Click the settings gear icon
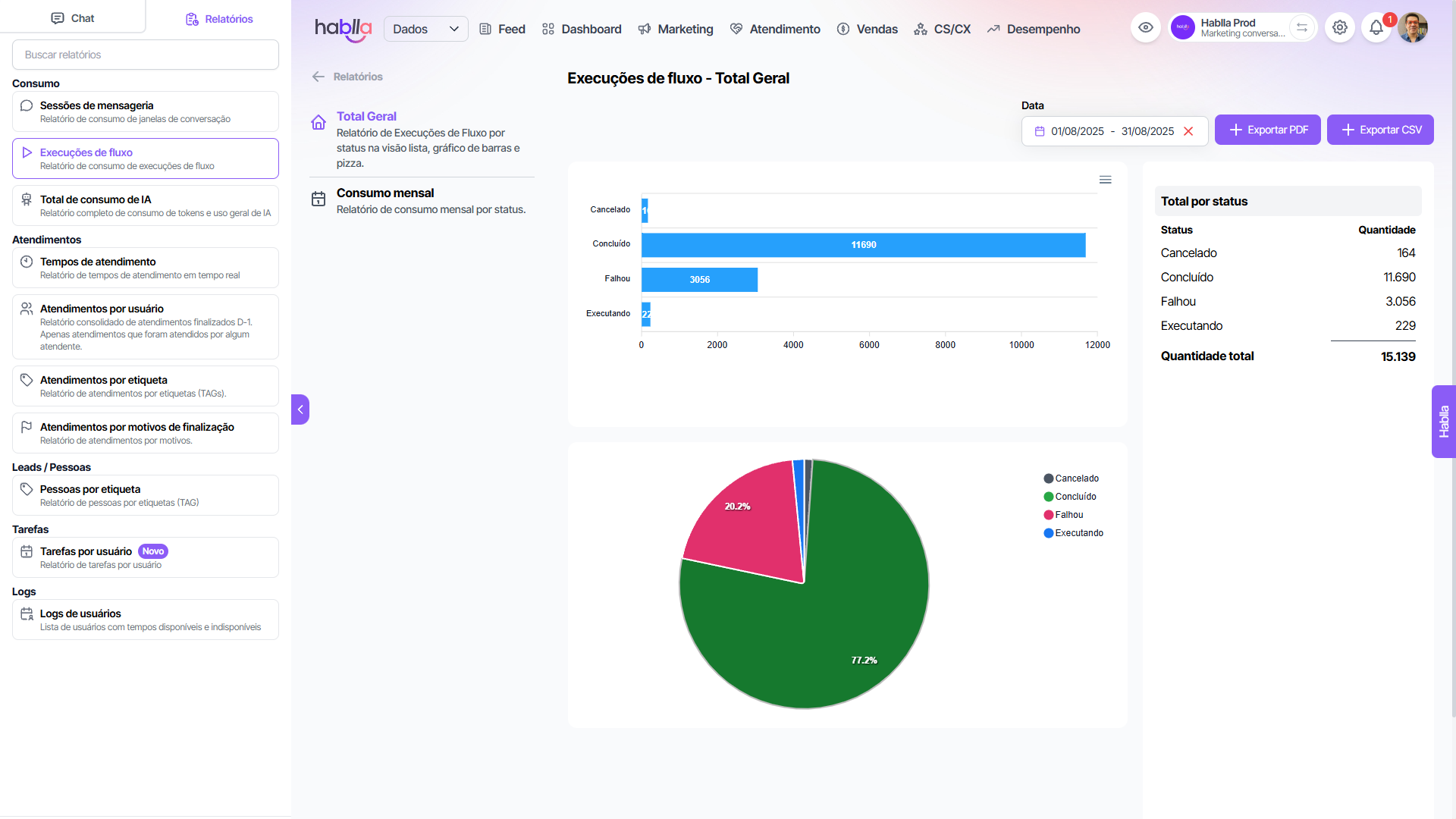This screenshot has width=1456, height=819. 1340,28
